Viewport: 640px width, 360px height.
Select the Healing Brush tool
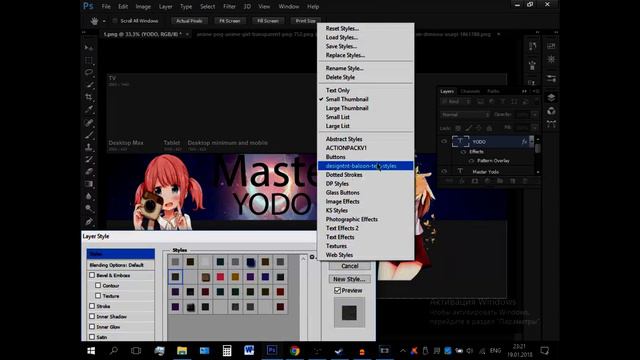[89, 122]
